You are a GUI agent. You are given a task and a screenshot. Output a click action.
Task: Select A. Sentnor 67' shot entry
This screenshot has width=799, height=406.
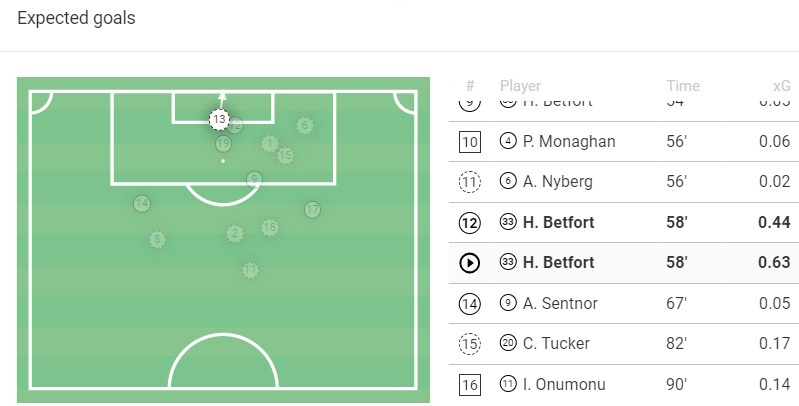click(x=620, y=303)
